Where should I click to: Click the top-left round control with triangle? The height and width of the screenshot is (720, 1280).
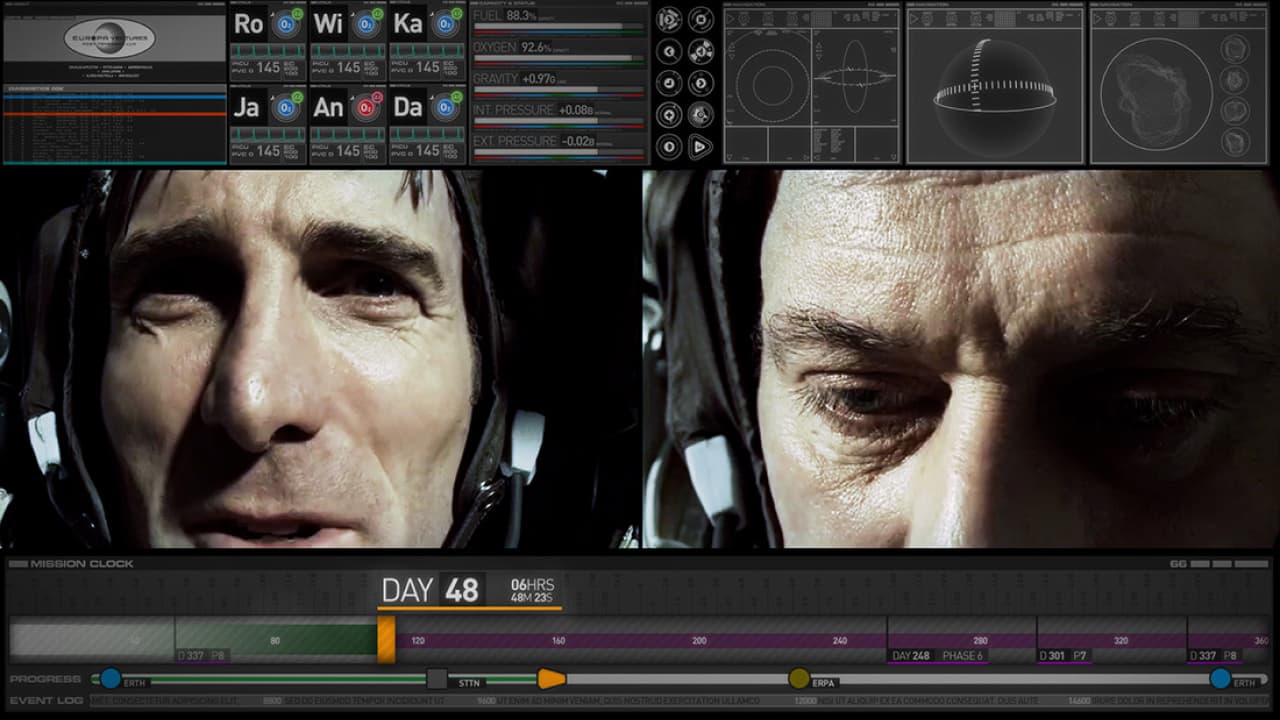click(x=669, y=19)
